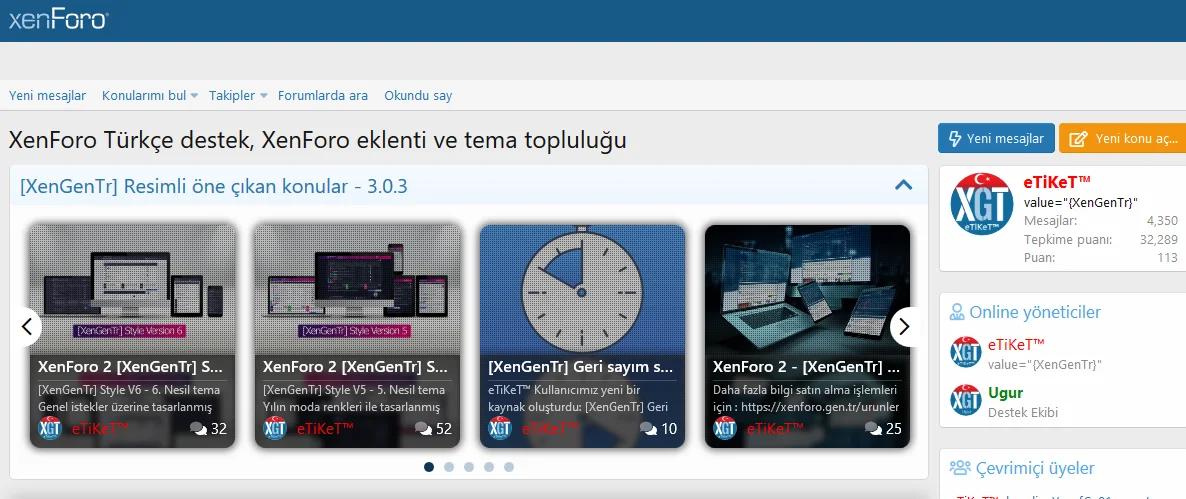Collapse the Resimli öne çıkan konular block
The height and width of the screenshot is (499, 1186).
903,185
